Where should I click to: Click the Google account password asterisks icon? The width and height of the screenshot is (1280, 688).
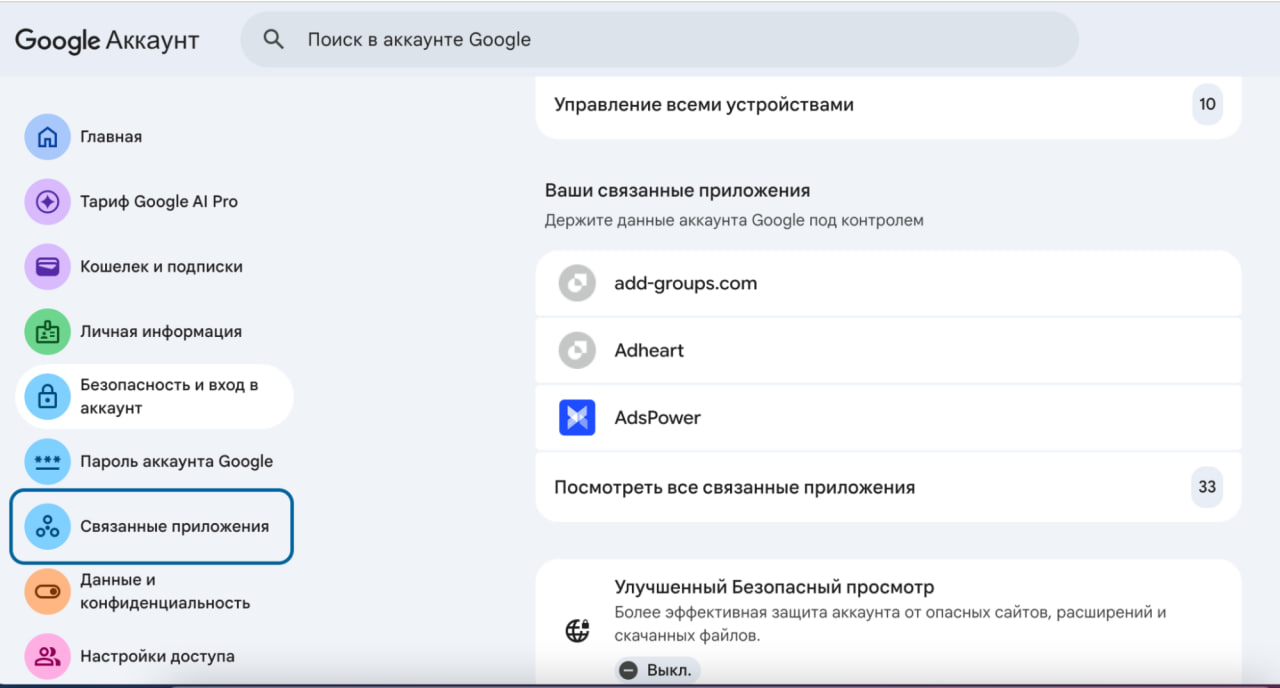coord(47,462)
